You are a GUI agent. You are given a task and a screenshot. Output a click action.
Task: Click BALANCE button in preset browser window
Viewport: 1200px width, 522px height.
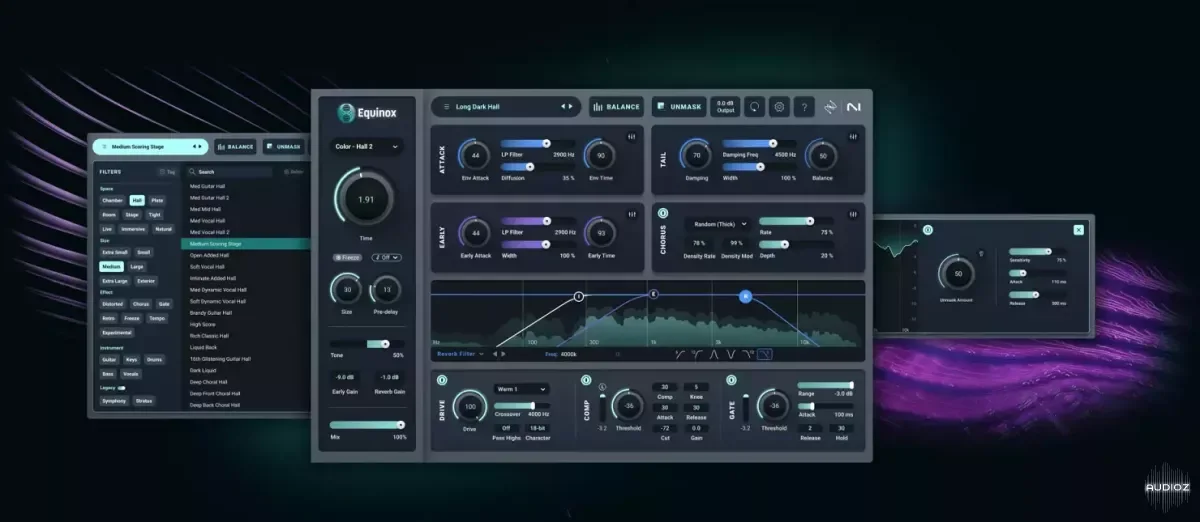[x=235, y=147]
